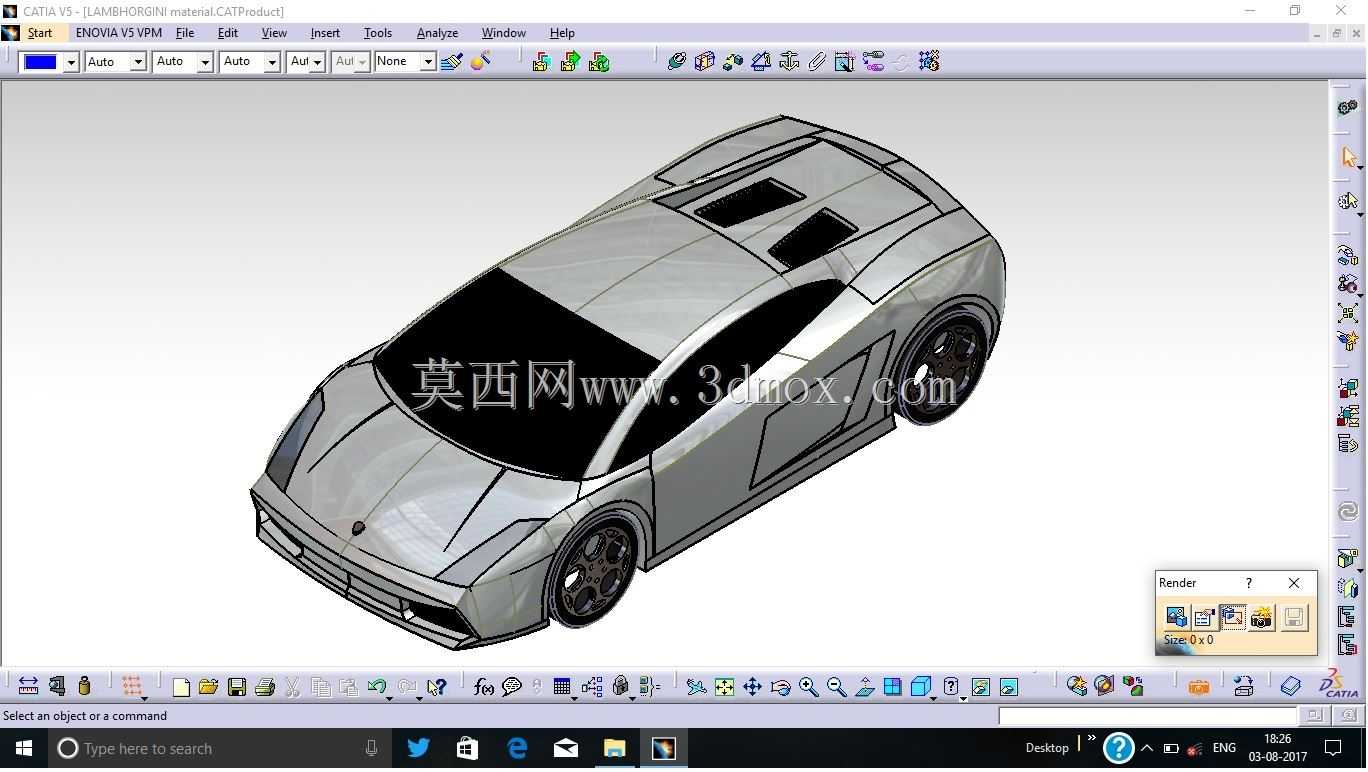Open the point symbol dropdown

pos(317,62)
